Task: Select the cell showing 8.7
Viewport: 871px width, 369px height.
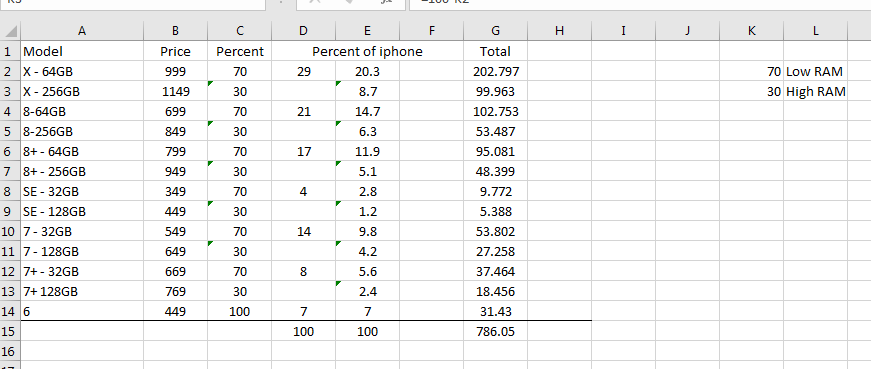Action: coord(367,92)
